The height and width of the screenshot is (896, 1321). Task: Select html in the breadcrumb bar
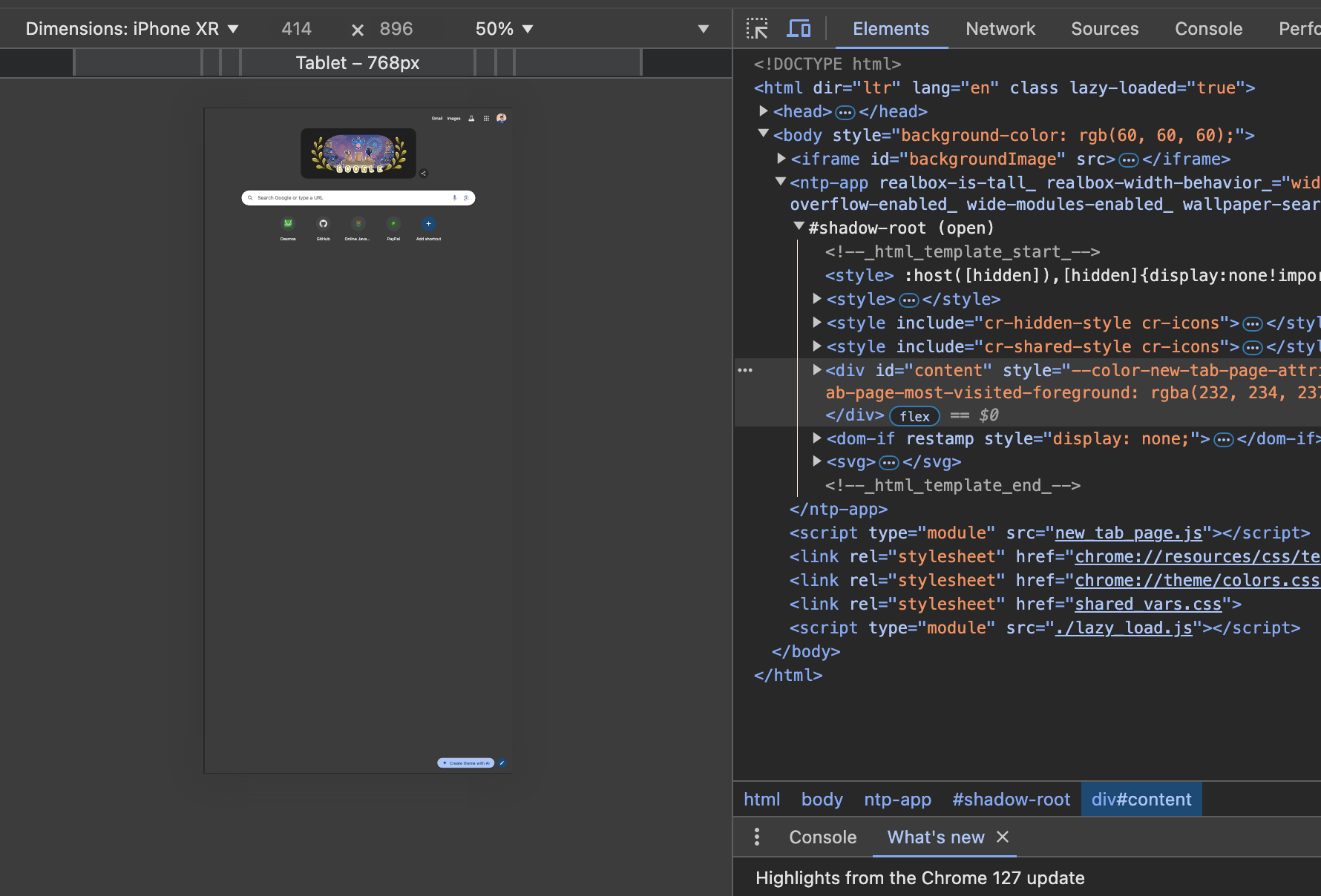pyautogui.click(x=762, y=800)
